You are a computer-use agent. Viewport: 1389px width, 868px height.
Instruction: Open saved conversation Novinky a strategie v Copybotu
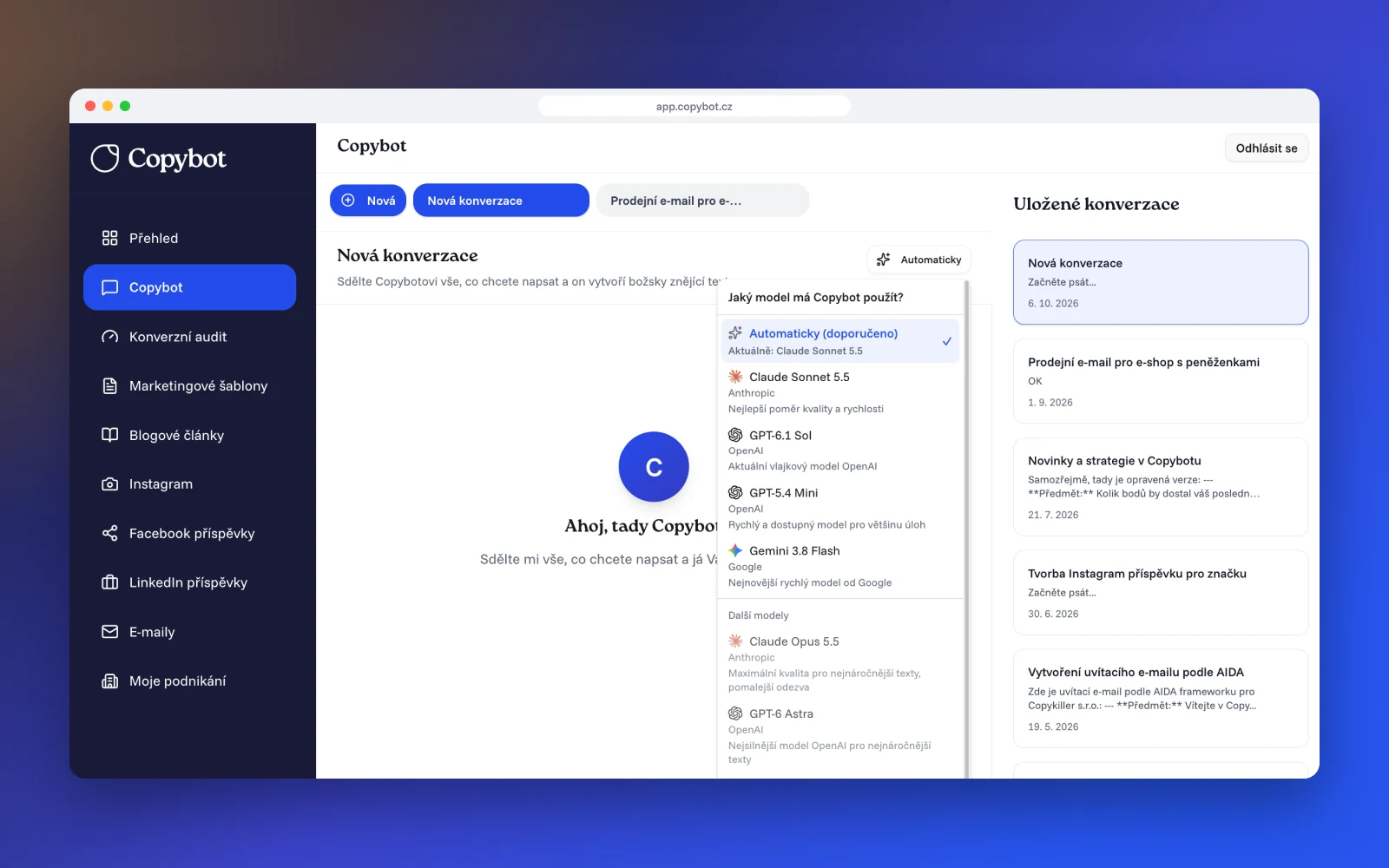click(1161, 487)
